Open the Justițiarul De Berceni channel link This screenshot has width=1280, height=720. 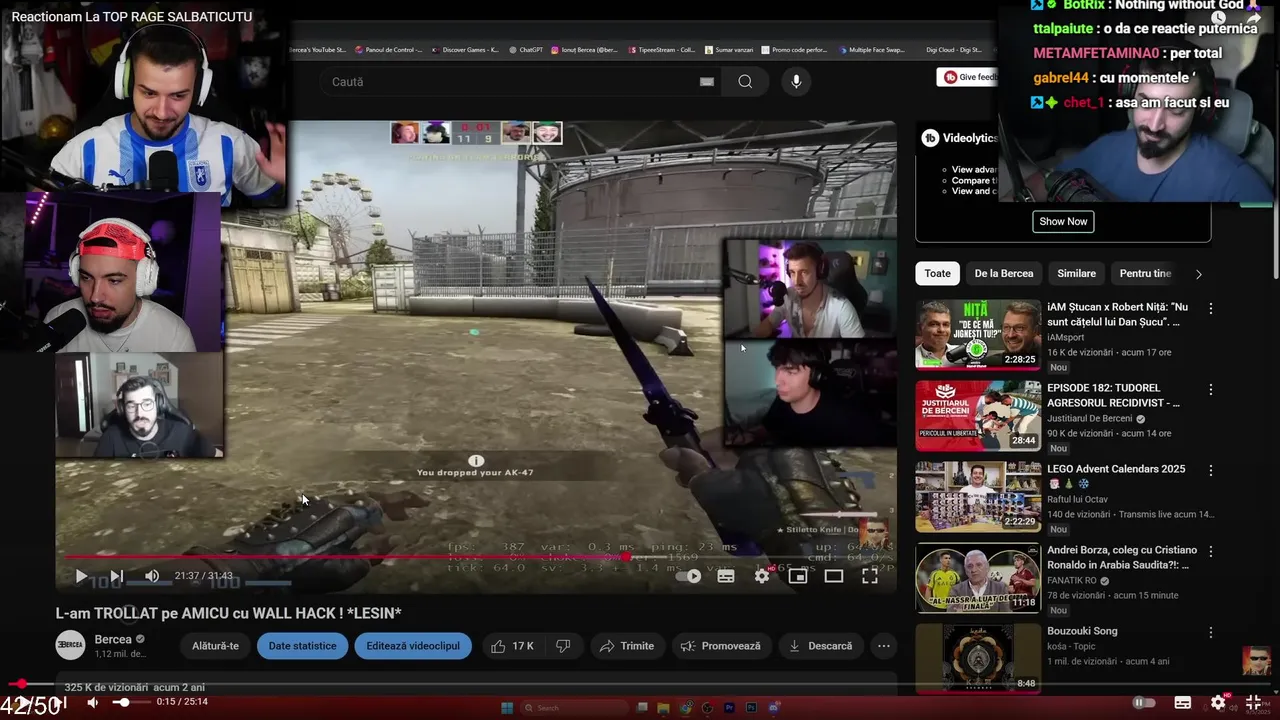(1090, 419)
